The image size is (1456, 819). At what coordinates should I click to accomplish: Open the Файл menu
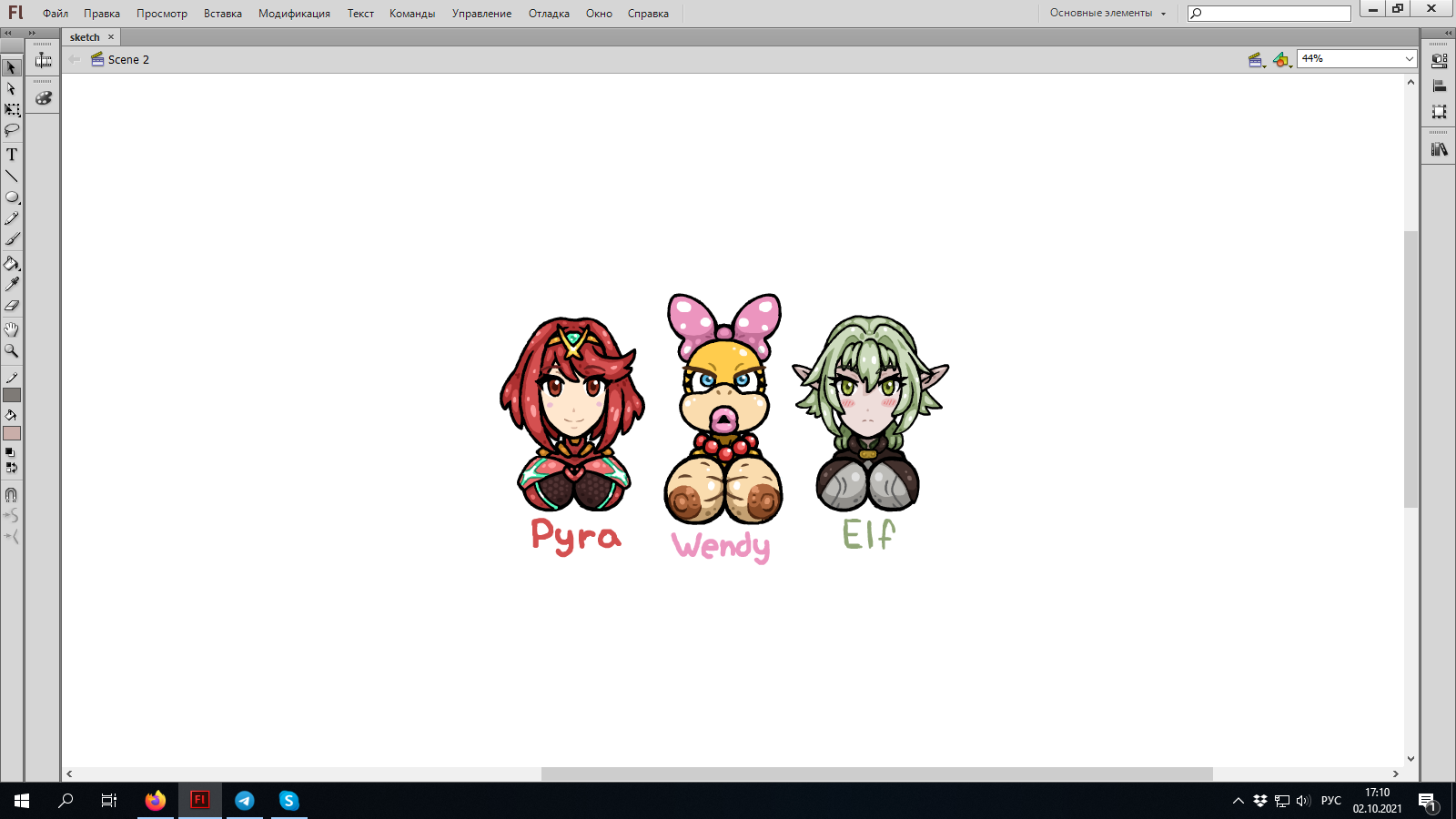click(x=56, y=14)
